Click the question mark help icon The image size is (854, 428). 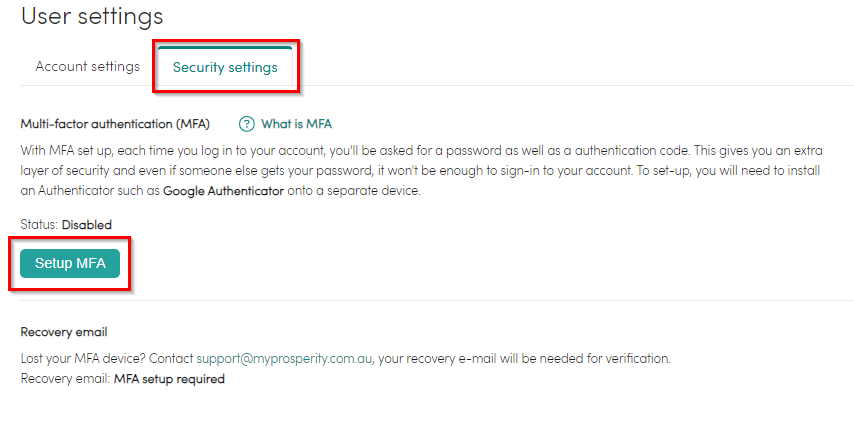click(247, 124)
